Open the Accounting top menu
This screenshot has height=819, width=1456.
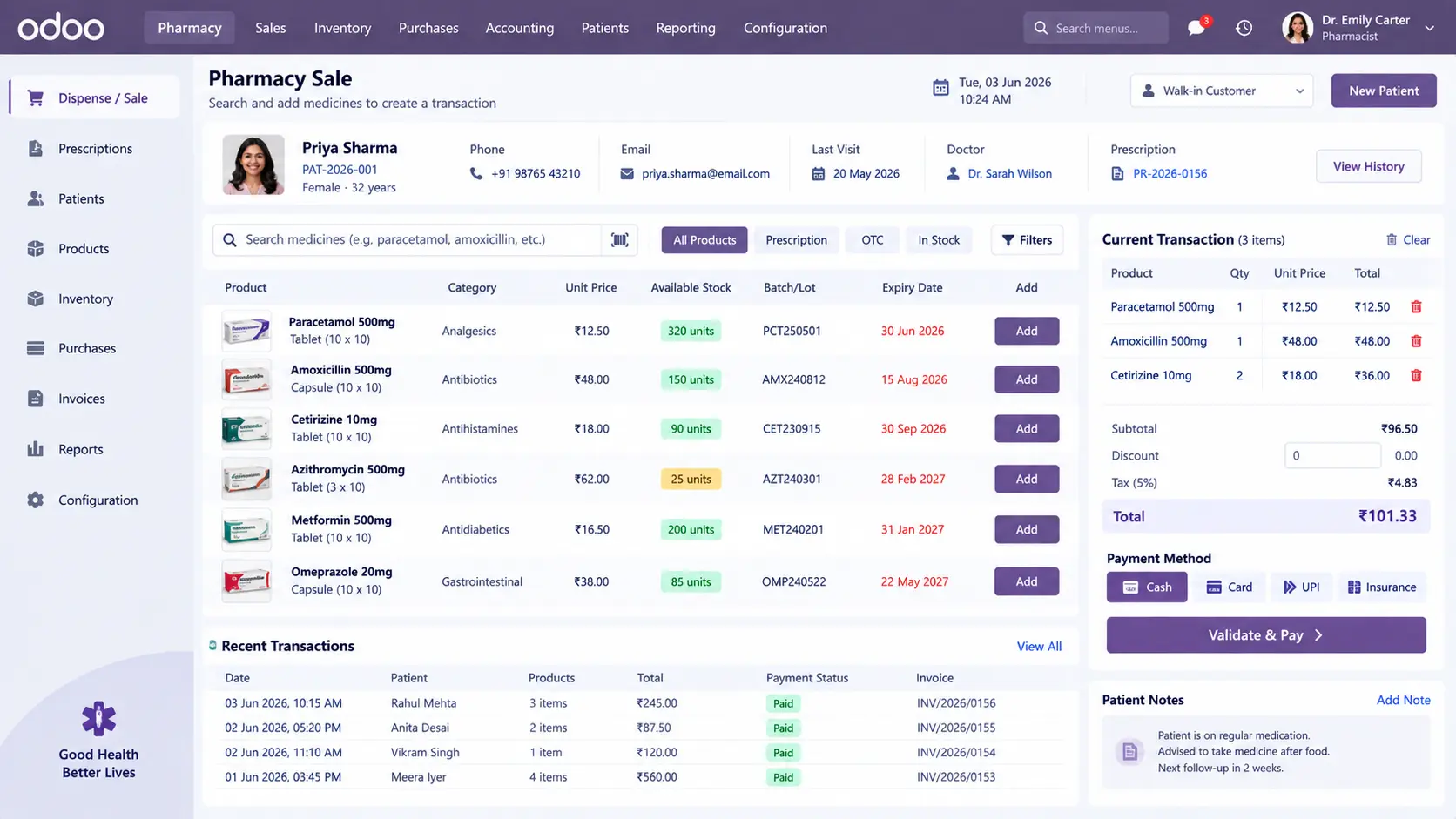point(520,28)
